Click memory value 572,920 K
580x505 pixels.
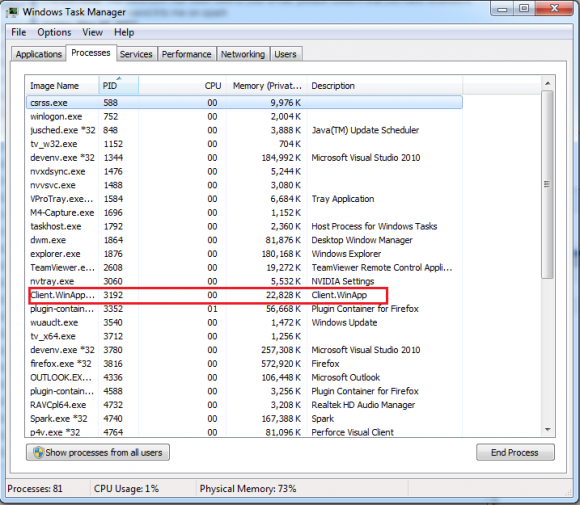click(x=281, y=364)
